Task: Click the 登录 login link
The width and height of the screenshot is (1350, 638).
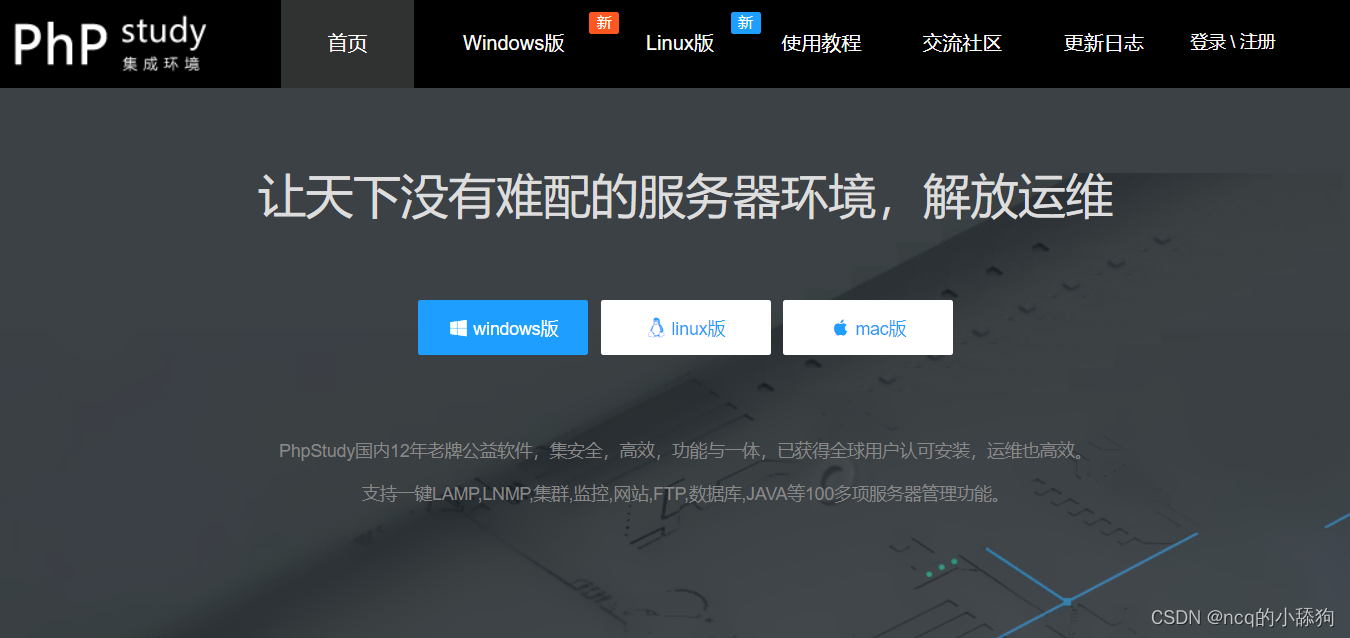Action: 1208,42
